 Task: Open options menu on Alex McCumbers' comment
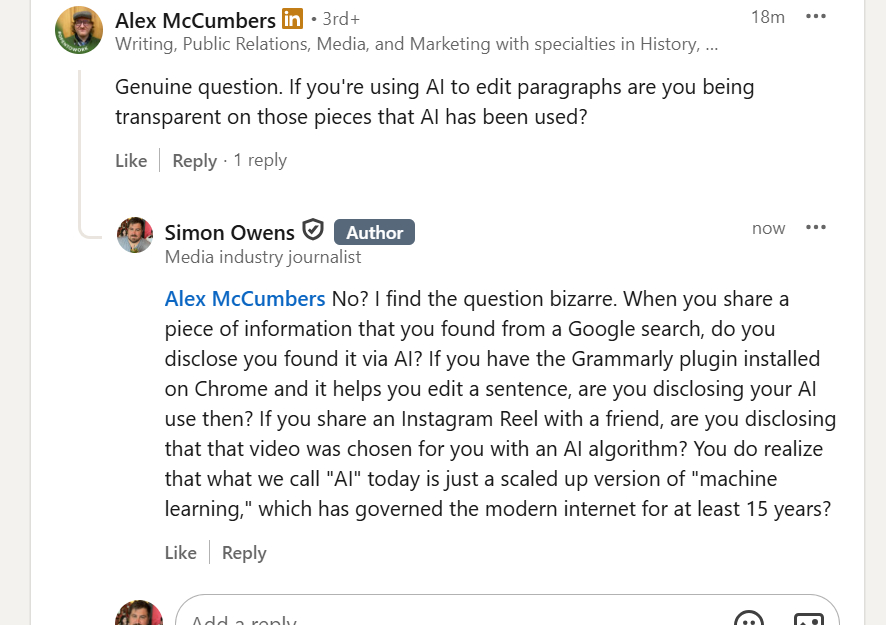click(x=816, y=17)
